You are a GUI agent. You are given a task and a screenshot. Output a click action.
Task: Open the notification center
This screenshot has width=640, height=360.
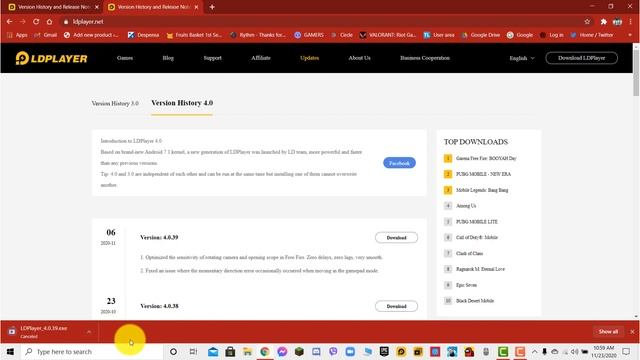coord(627,352)
